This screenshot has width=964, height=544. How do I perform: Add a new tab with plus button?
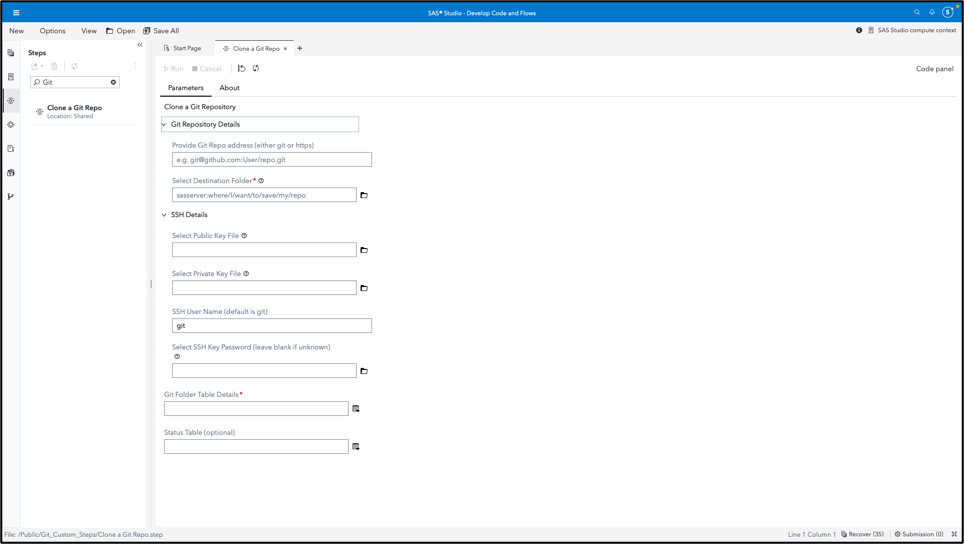300,49
